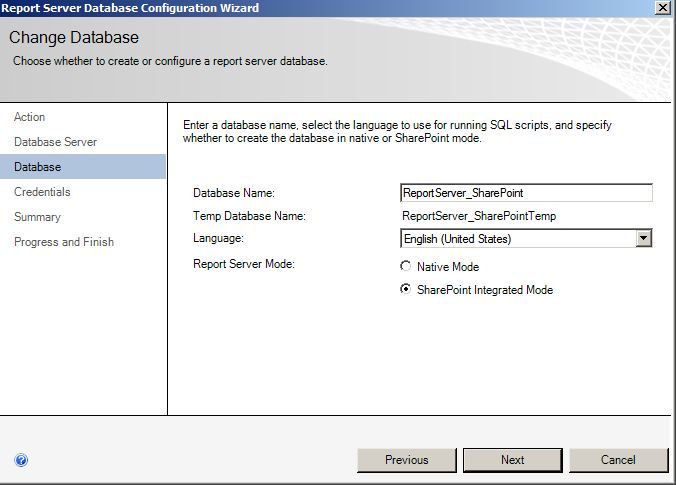Click the Database Name input field
The height and width of the screenshot is (485, 676).
coord(526,193)
